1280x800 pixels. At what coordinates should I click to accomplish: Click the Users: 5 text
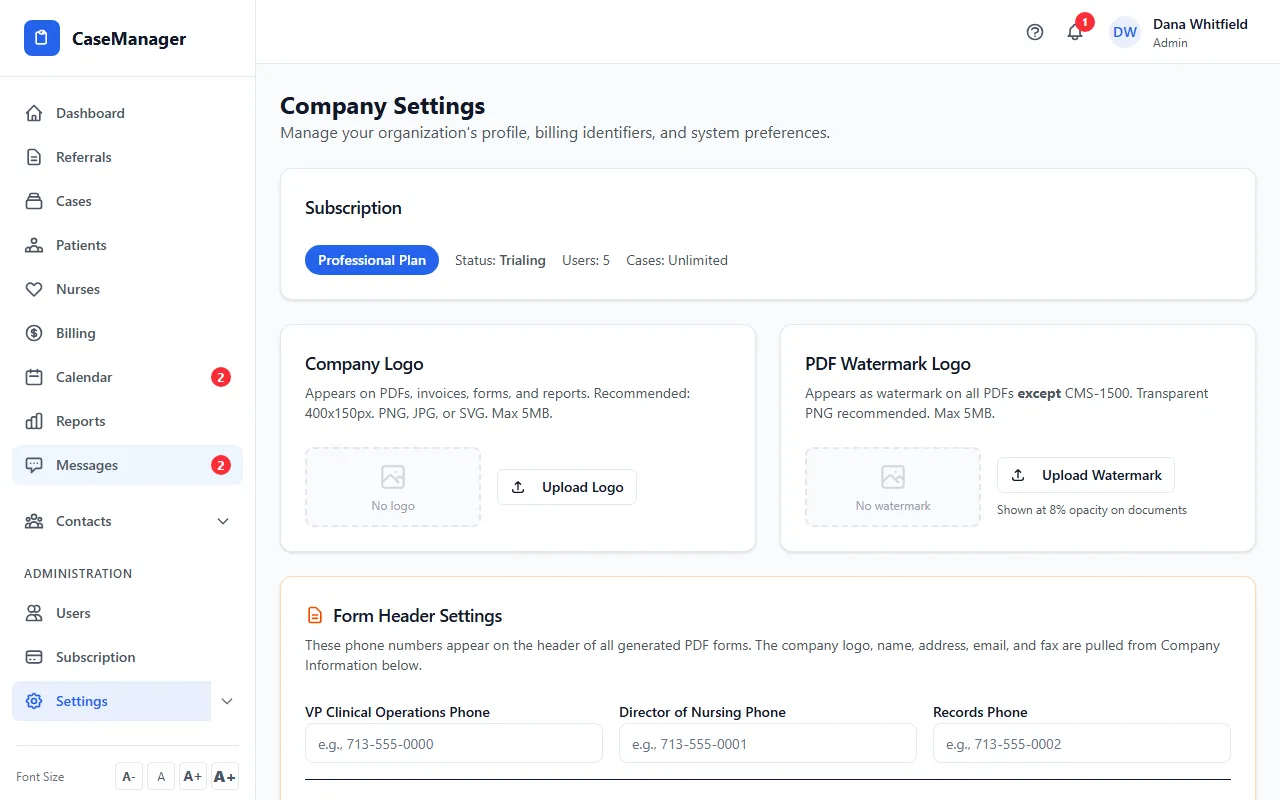[x=586, y=260]
